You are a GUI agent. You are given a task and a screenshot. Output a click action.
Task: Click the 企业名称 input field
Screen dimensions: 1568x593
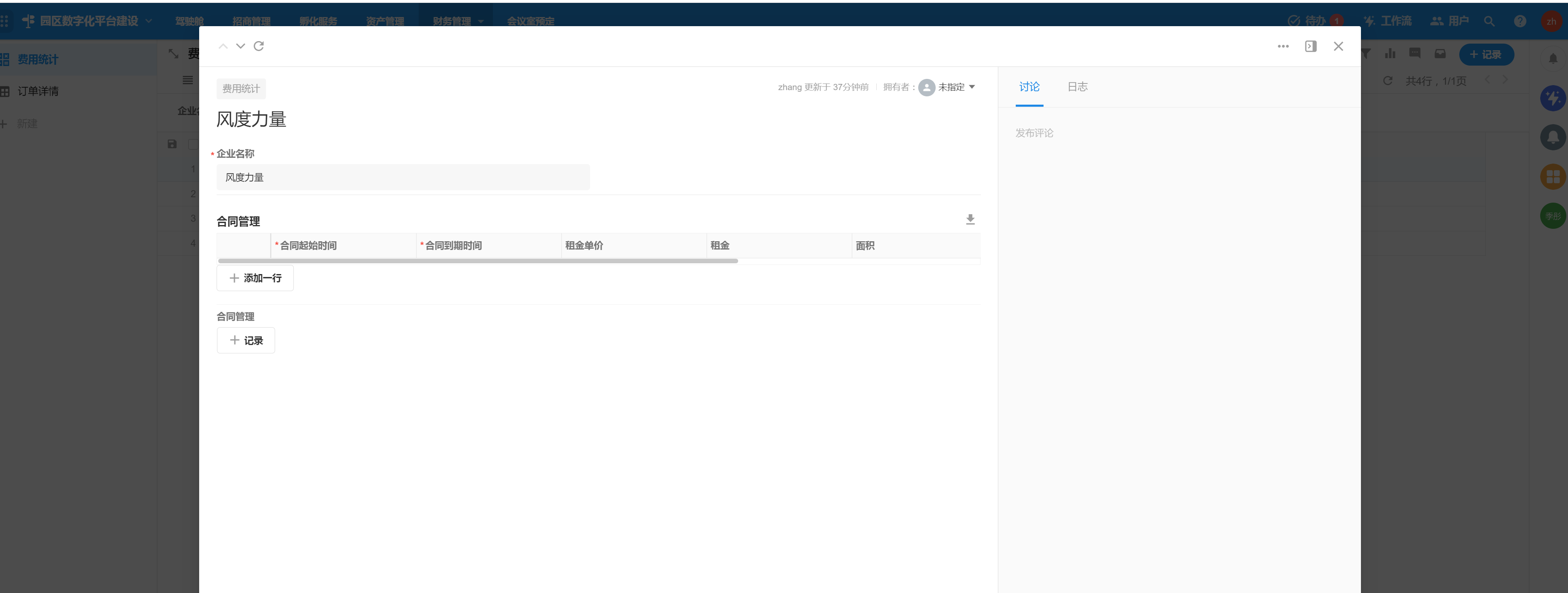[403, 177]
